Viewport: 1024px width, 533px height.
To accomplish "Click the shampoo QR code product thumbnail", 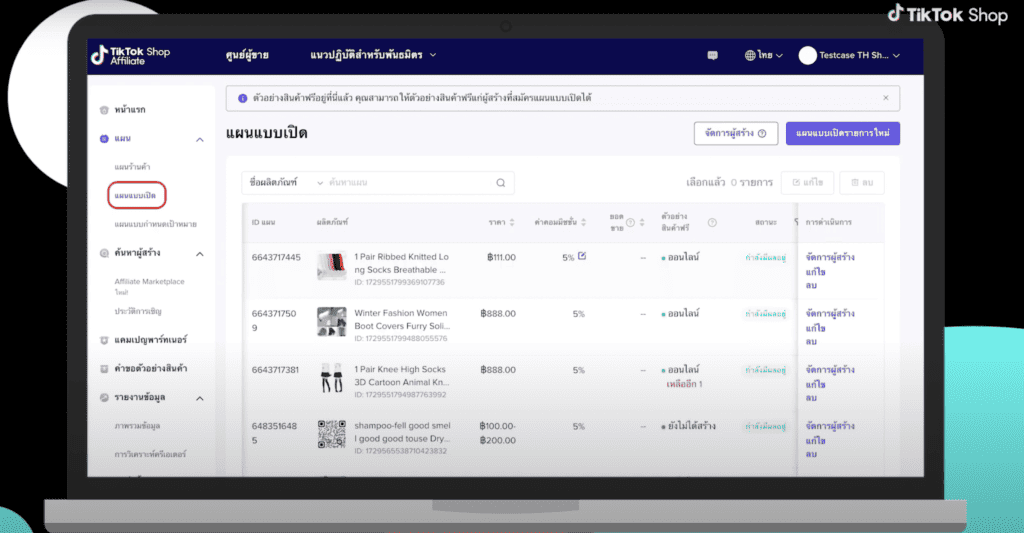I will point(332,434).
